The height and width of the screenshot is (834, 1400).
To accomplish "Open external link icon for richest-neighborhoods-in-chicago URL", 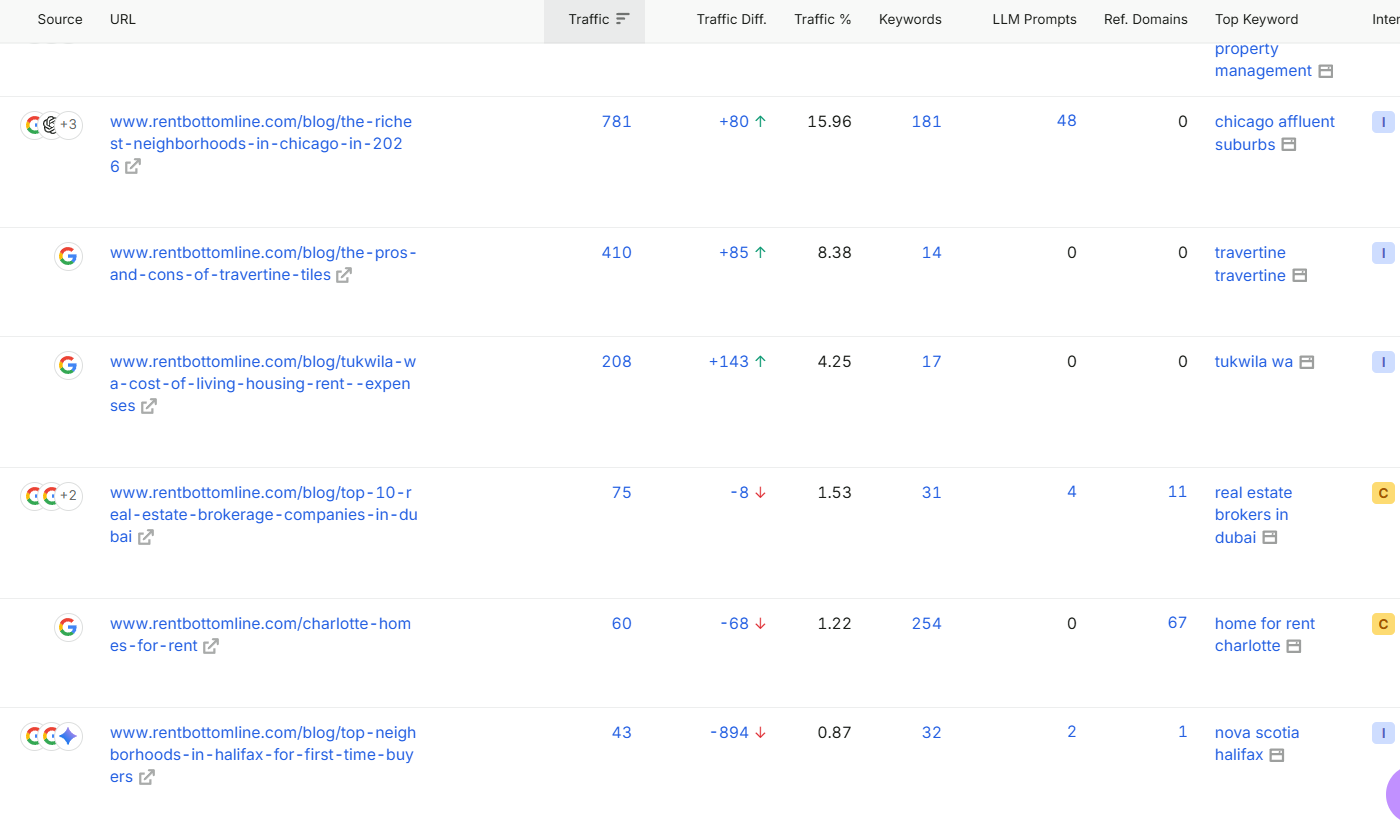I will (x=133, y=167).
